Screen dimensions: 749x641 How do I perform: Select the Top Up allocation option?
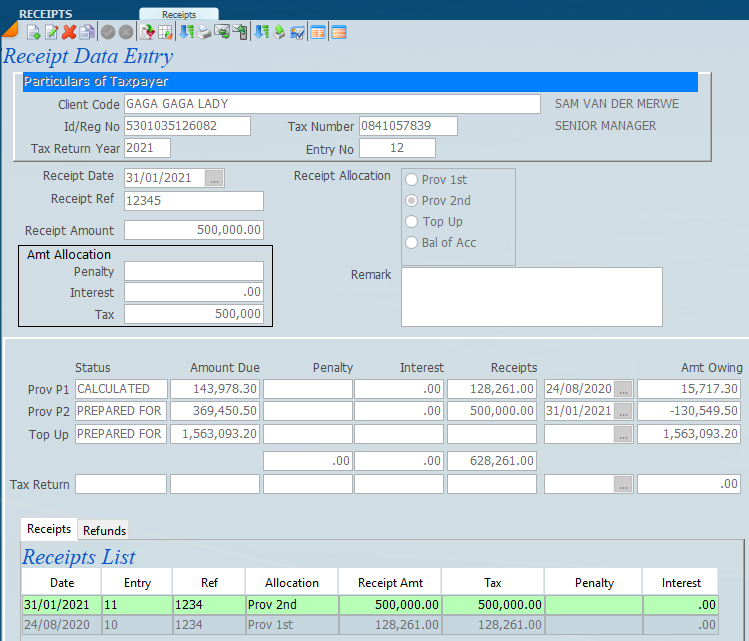[x=412, y=222]
